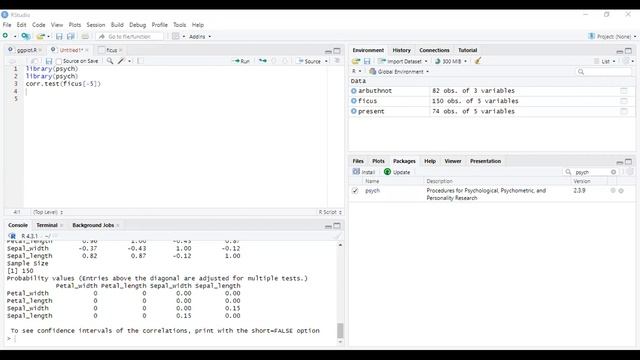Viewport: 640px width, 360px height.
Task: Maximize the Console pane
Action: (337, 225)
